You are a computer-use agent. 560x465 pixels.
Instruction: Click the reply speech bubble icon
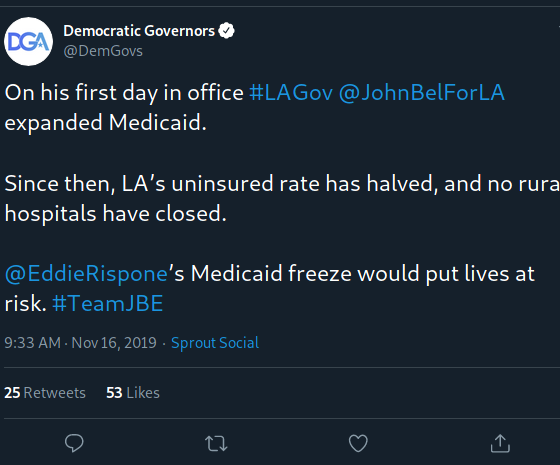pyautogui.click(x=74, y=443)
